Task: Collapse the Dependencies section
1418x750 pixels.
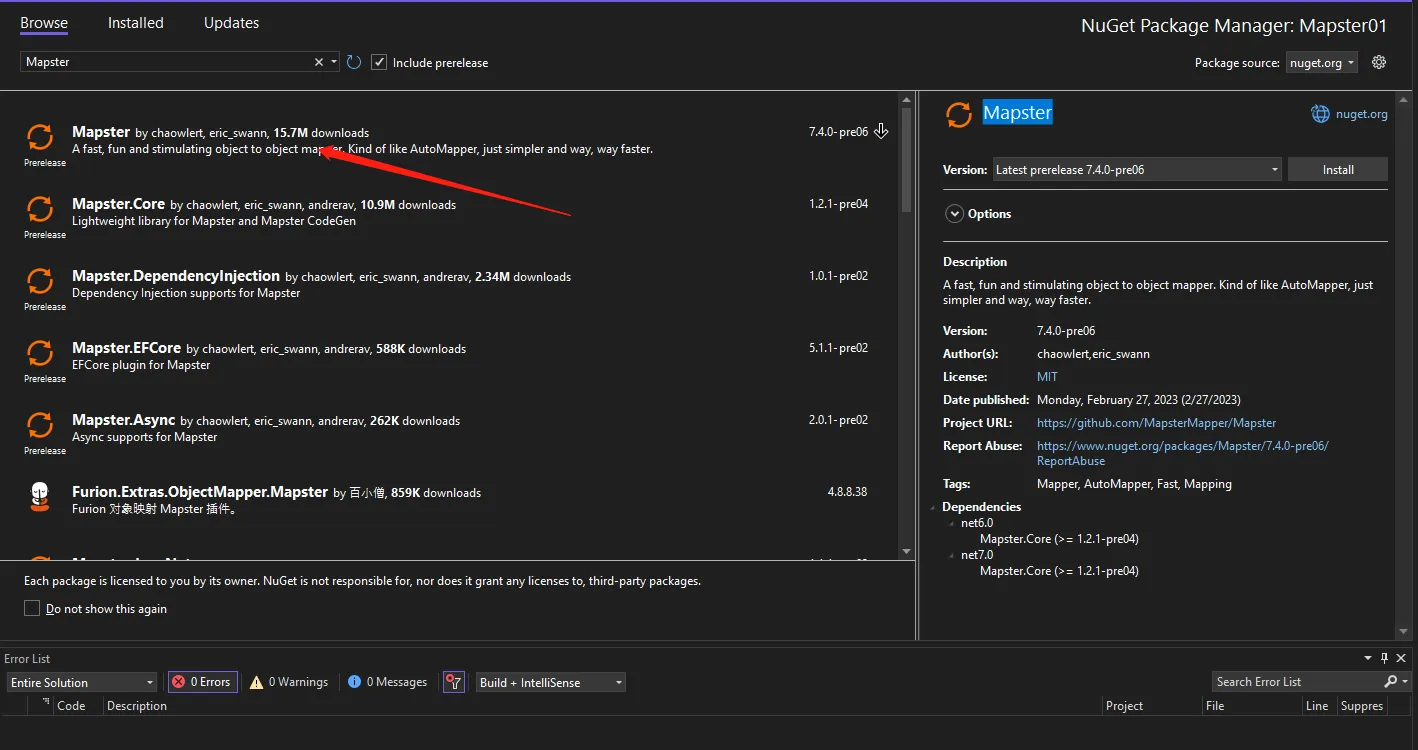Action: click(x=934, y=507)
